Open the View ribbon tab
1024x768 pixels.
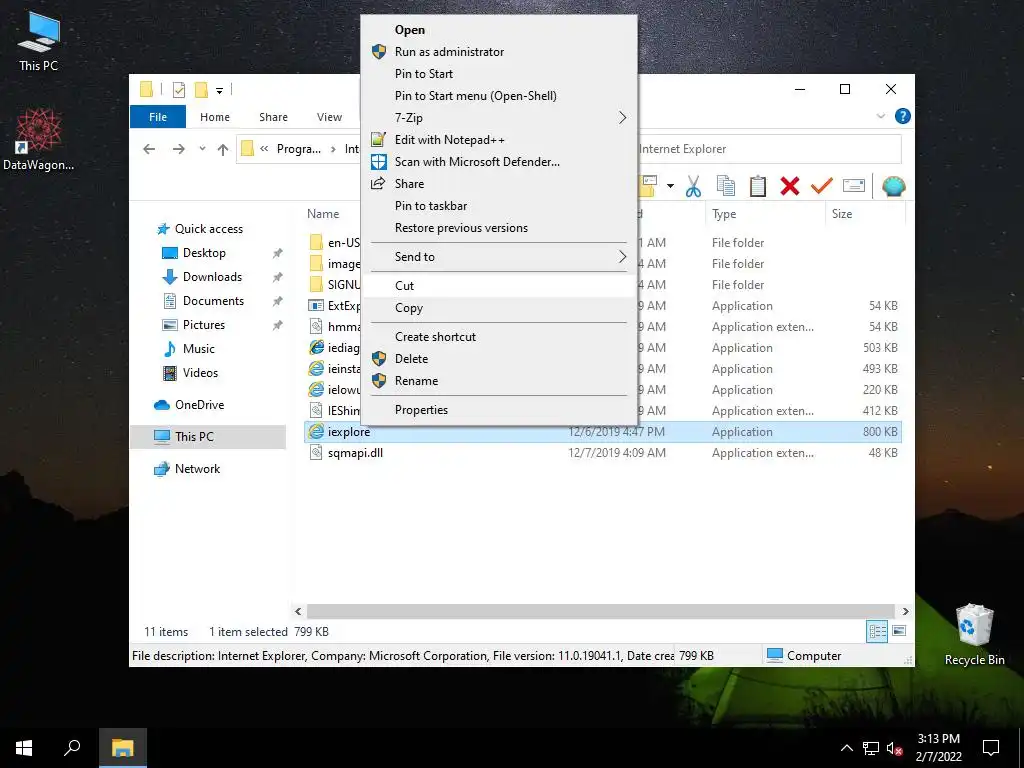(x=329, y=117)
